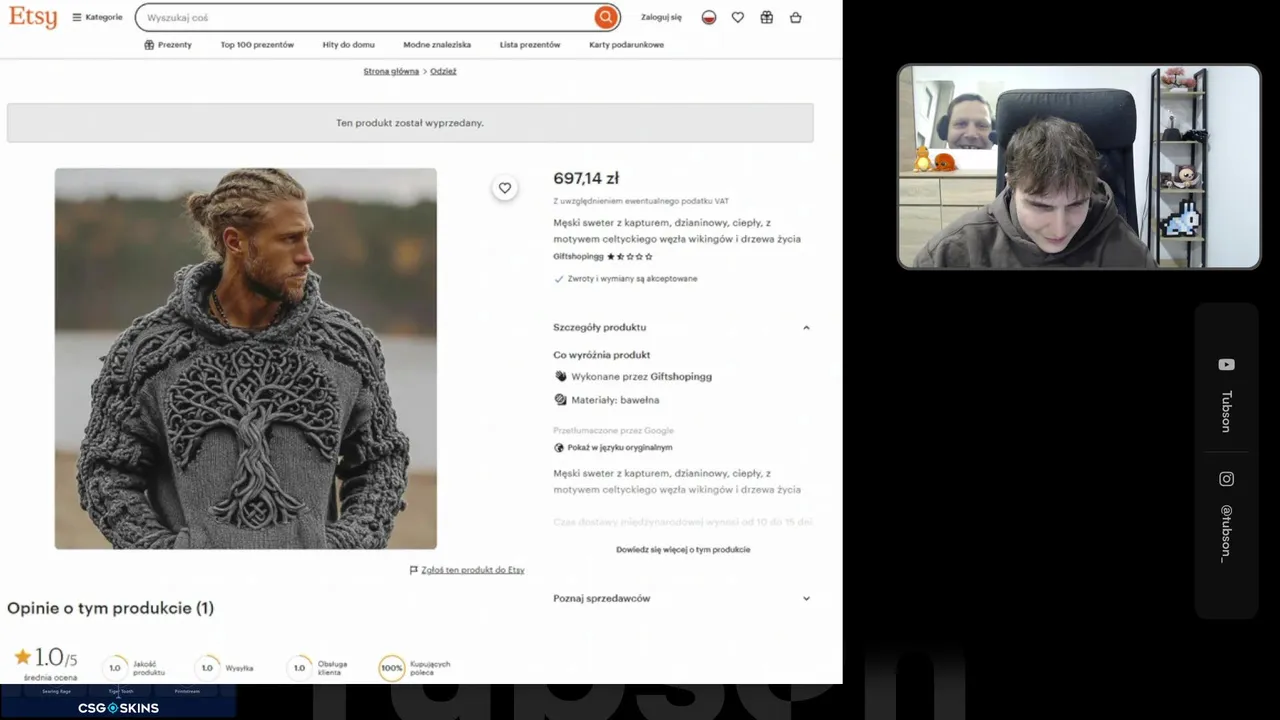The width and height of the screenshot is (1280, 720).
Task: Click the orange star beside 1.0/5
Action: [x=22, y=657]
